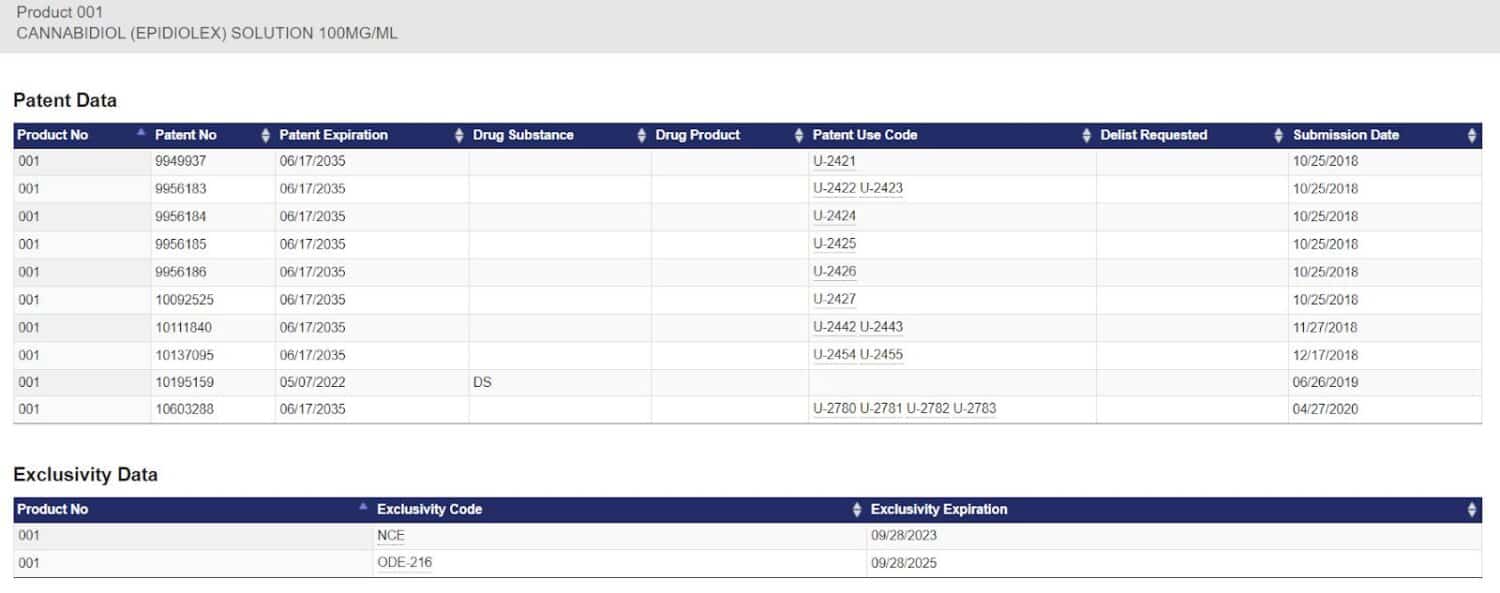Sort by Exclusivity Expiration icon

click(1471, 510)
